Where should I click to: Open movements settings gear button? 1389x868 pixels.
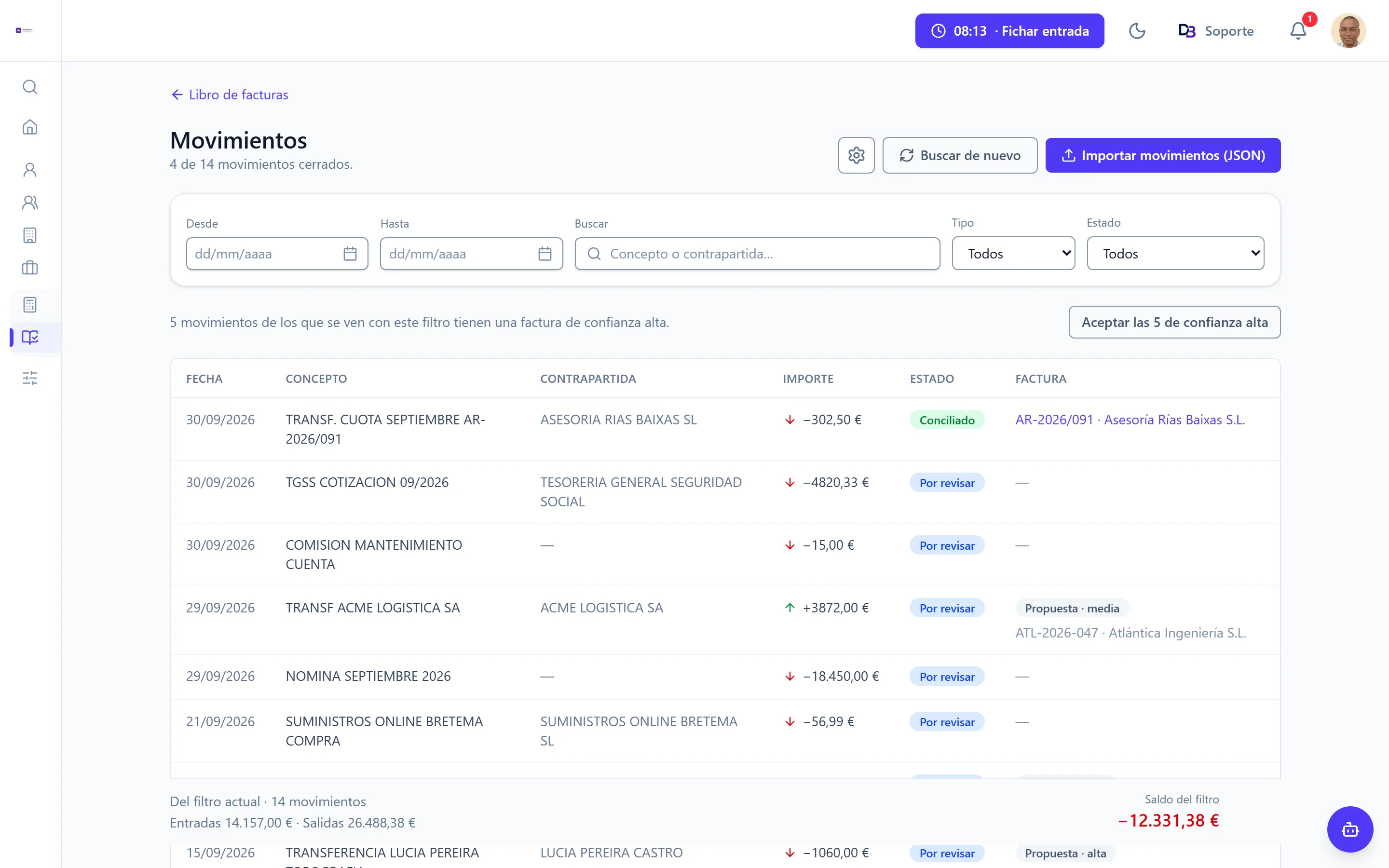coord(856,155)
